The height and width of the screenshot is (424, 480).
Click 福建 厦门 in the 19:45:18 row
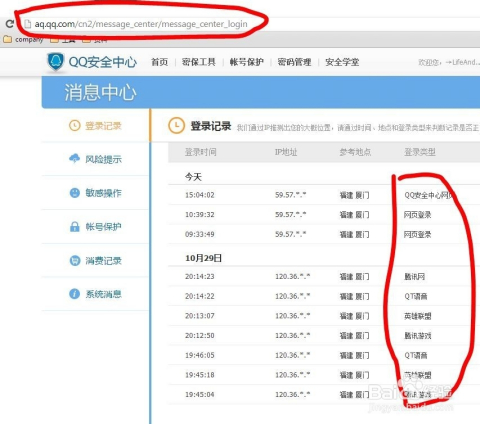(x=354, y=375)
